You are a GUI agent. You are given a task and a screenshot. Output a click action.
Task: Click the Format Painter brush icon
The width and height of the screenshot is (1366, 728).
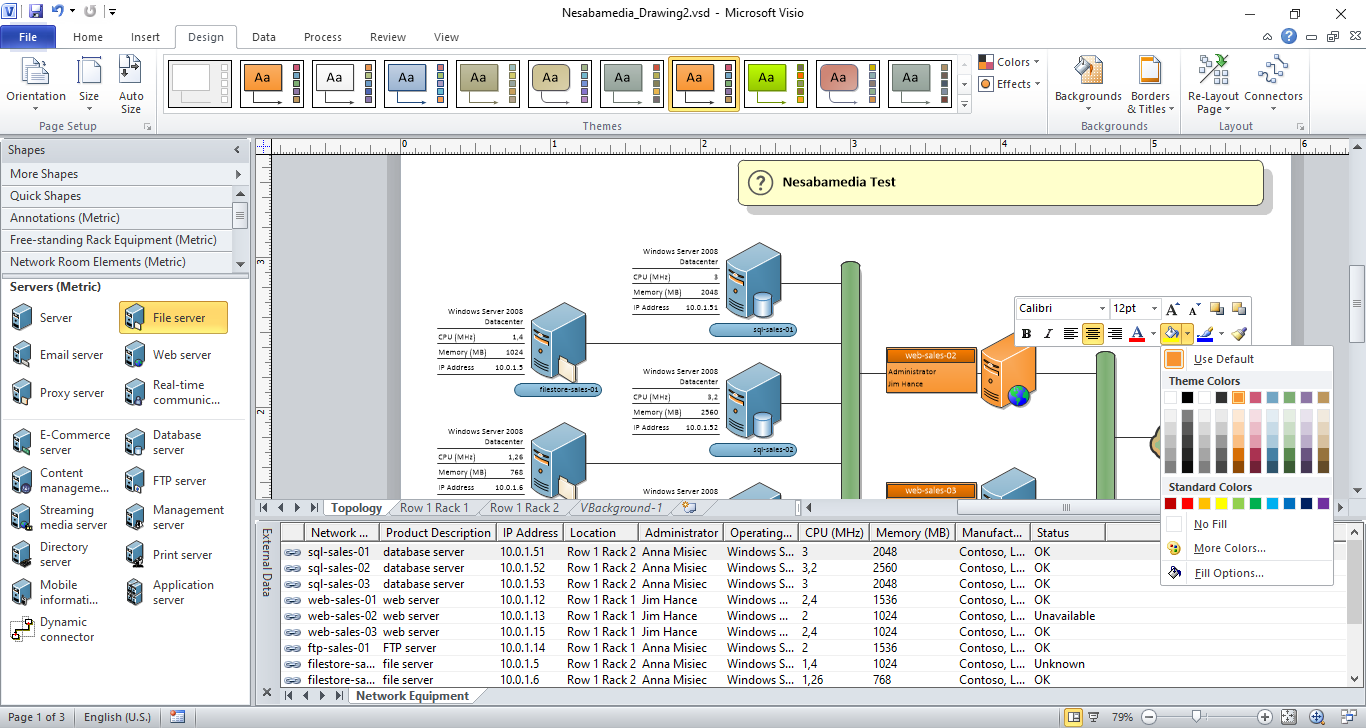[x=1239, y=333]
